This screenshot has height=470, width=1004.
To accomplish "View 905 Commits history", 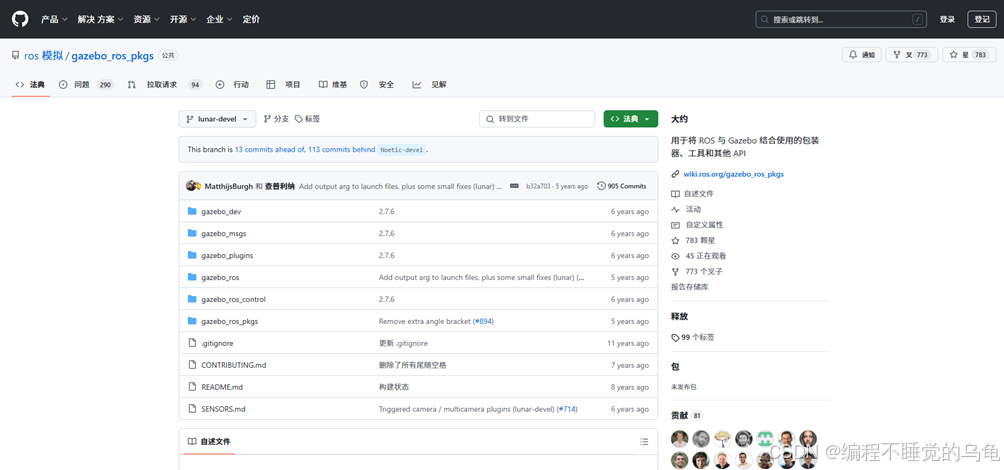I will pos(622,186).
